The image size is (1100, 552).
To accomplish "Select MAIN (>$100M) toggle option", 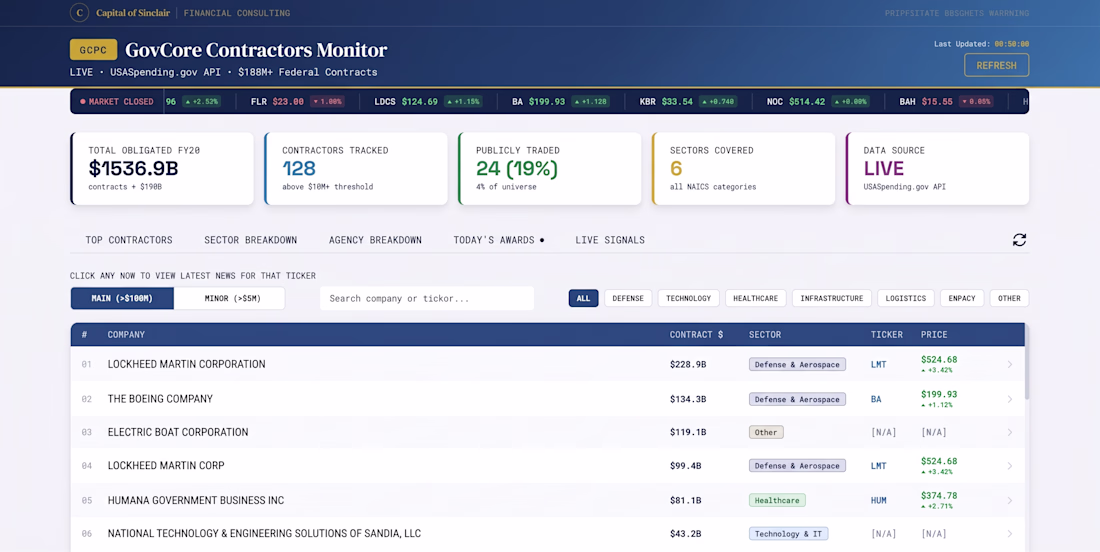I will pos(122,298).
